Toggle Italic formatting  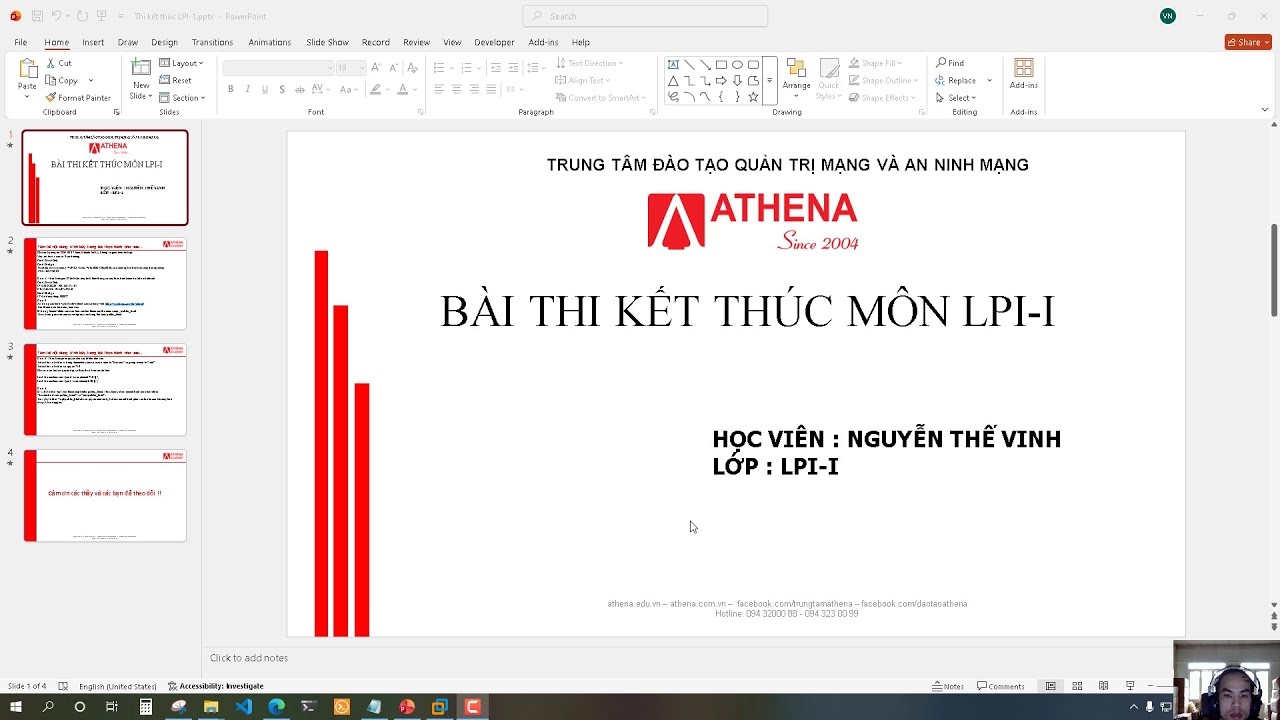coord(247,89)
